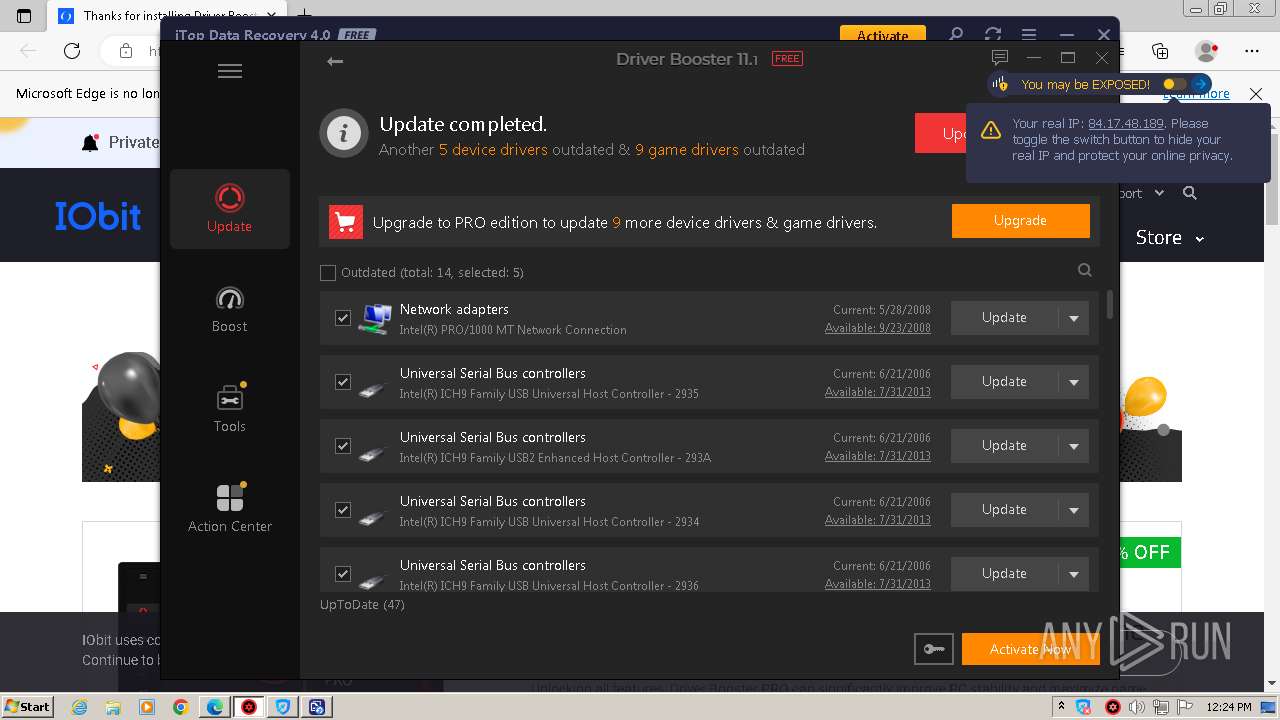The height and width of the screenshot is (720, 1280).
Task: Toggle the hide real IP switch
Action: [1174, 84]
